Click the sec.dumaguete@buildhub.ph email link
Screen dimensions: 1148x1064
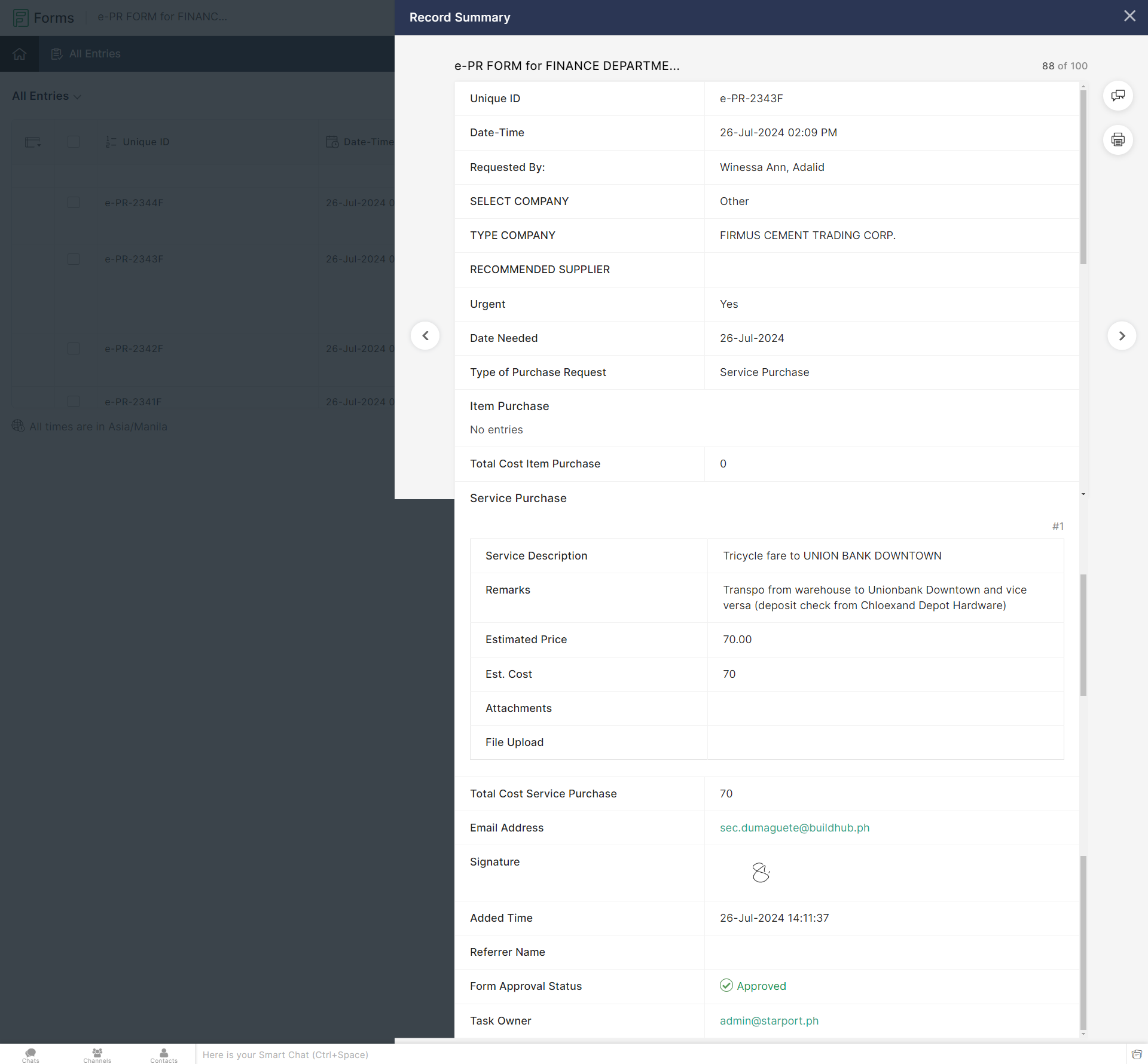794,828
